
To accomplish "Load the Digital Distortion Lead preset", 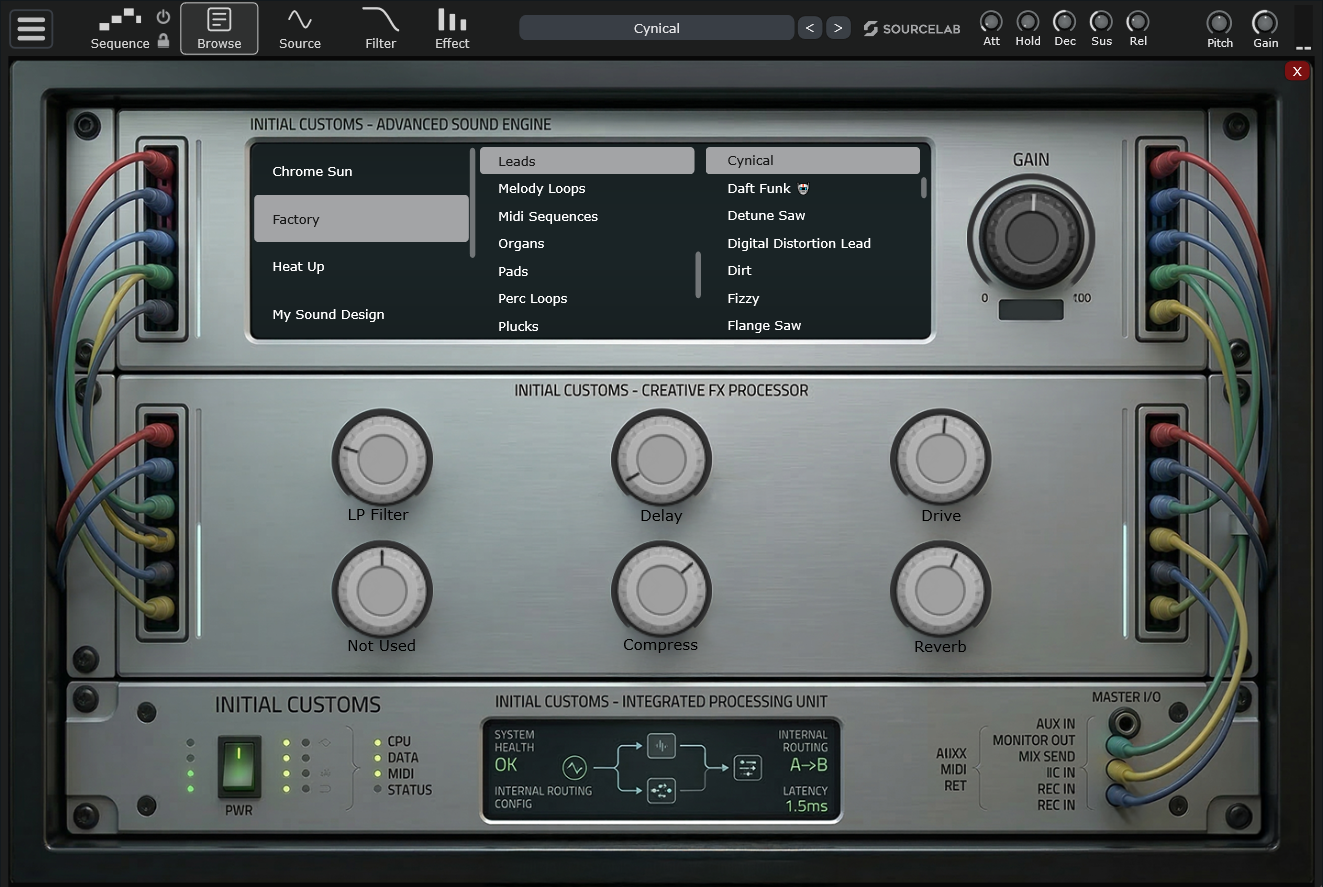I will (x=798, y=243).
